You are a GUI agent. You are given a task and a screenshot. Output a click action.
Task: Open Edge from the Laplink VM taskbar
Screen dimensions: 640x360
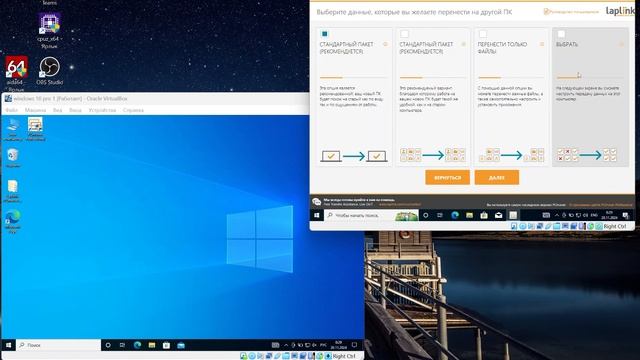coord(455,215)
